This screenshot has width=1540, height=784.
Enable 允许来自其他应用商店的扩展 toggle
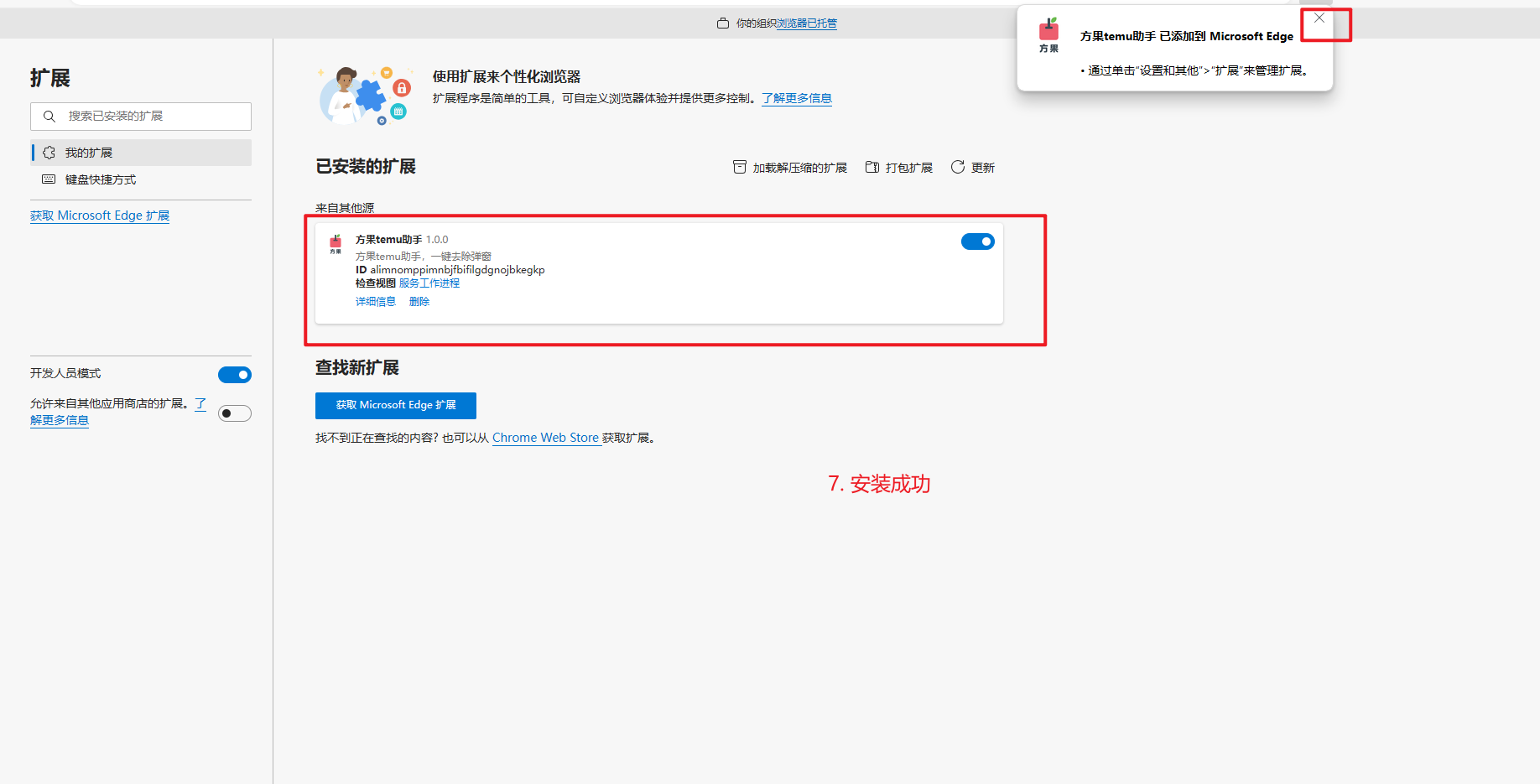pos(235,413)
